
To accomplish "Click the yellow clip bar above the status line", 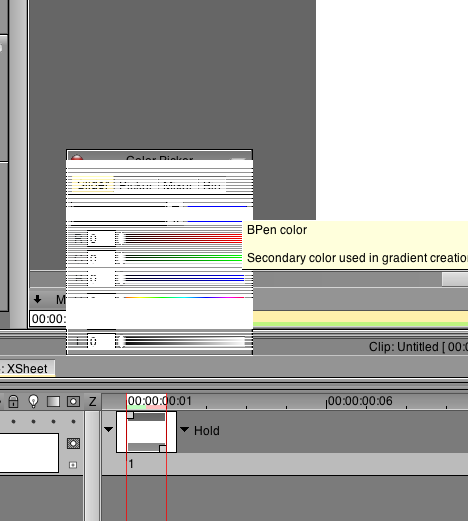I will tap(361, 317).
